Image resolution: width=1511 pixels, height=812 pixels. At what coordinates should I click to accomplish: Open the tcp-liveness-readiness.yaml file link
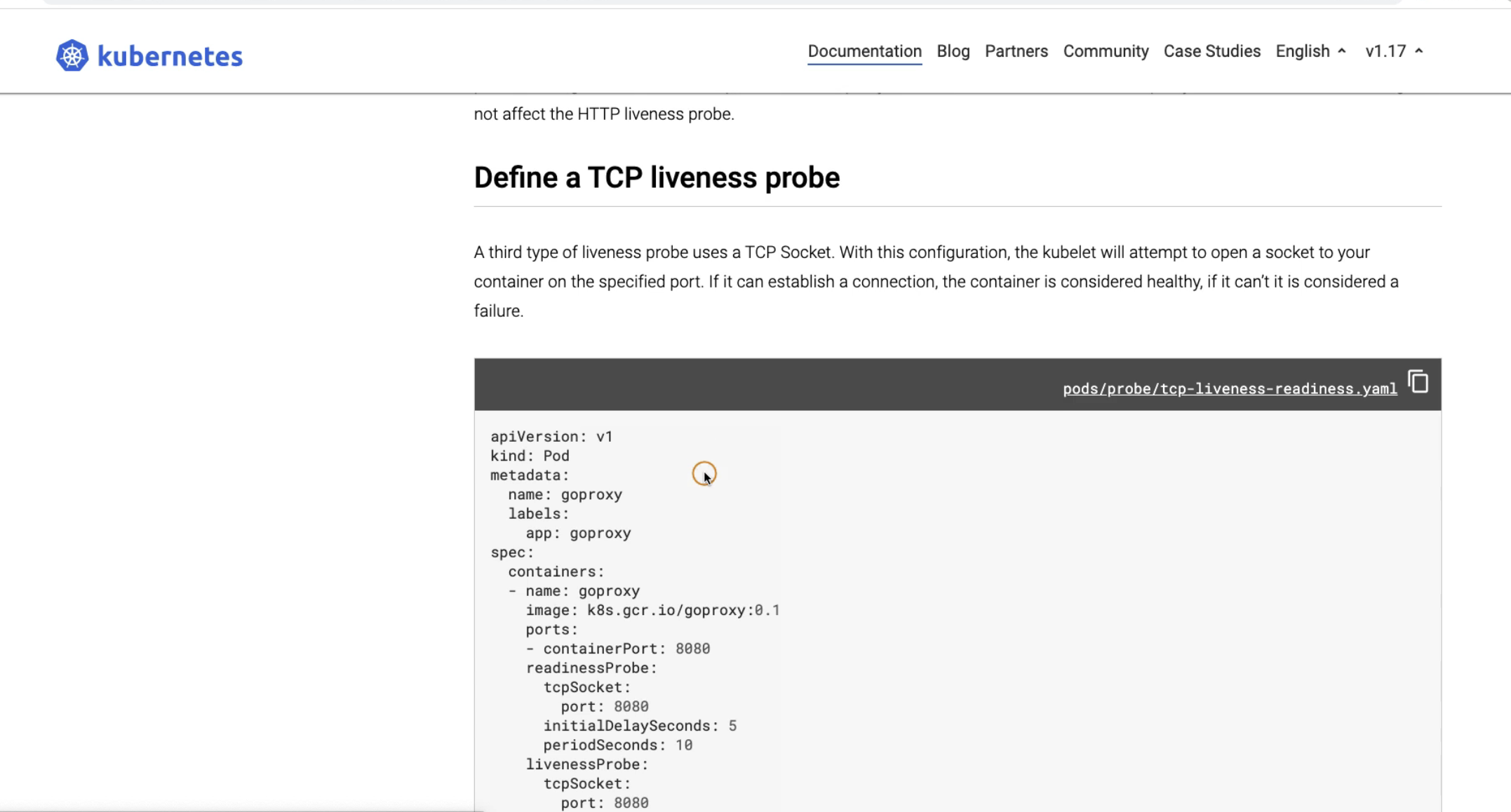click(x=1229, y=388)
